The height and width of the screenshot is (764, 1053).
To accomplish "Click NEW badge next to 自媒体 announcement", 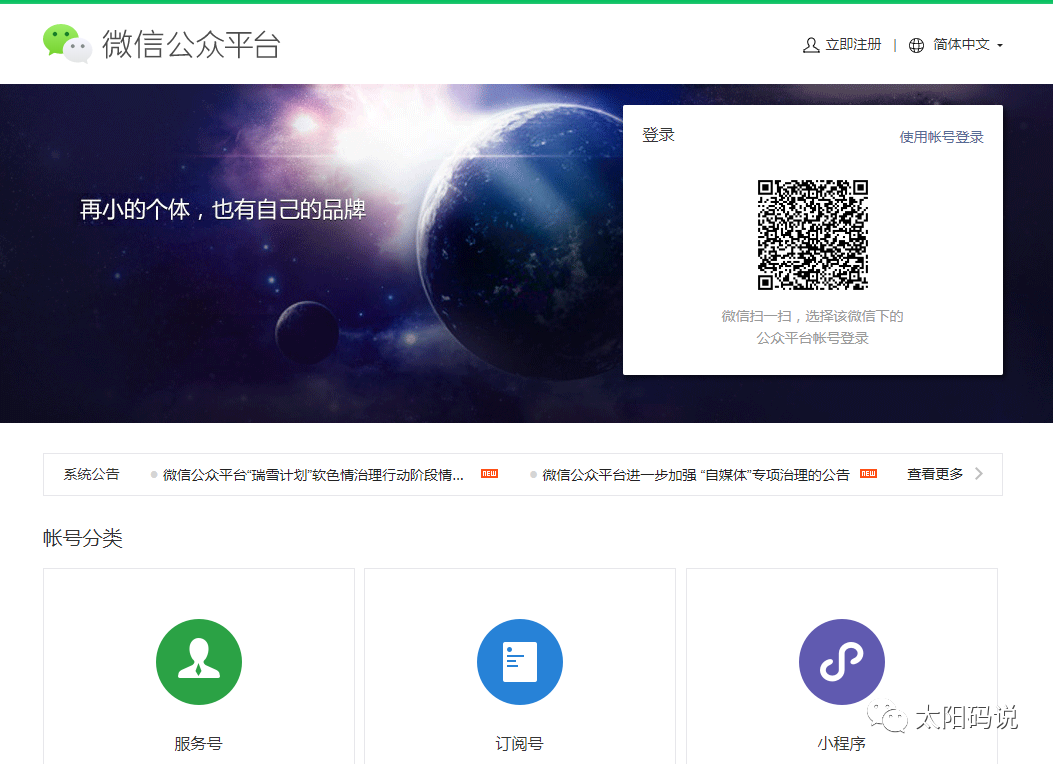I will [868, 473].
